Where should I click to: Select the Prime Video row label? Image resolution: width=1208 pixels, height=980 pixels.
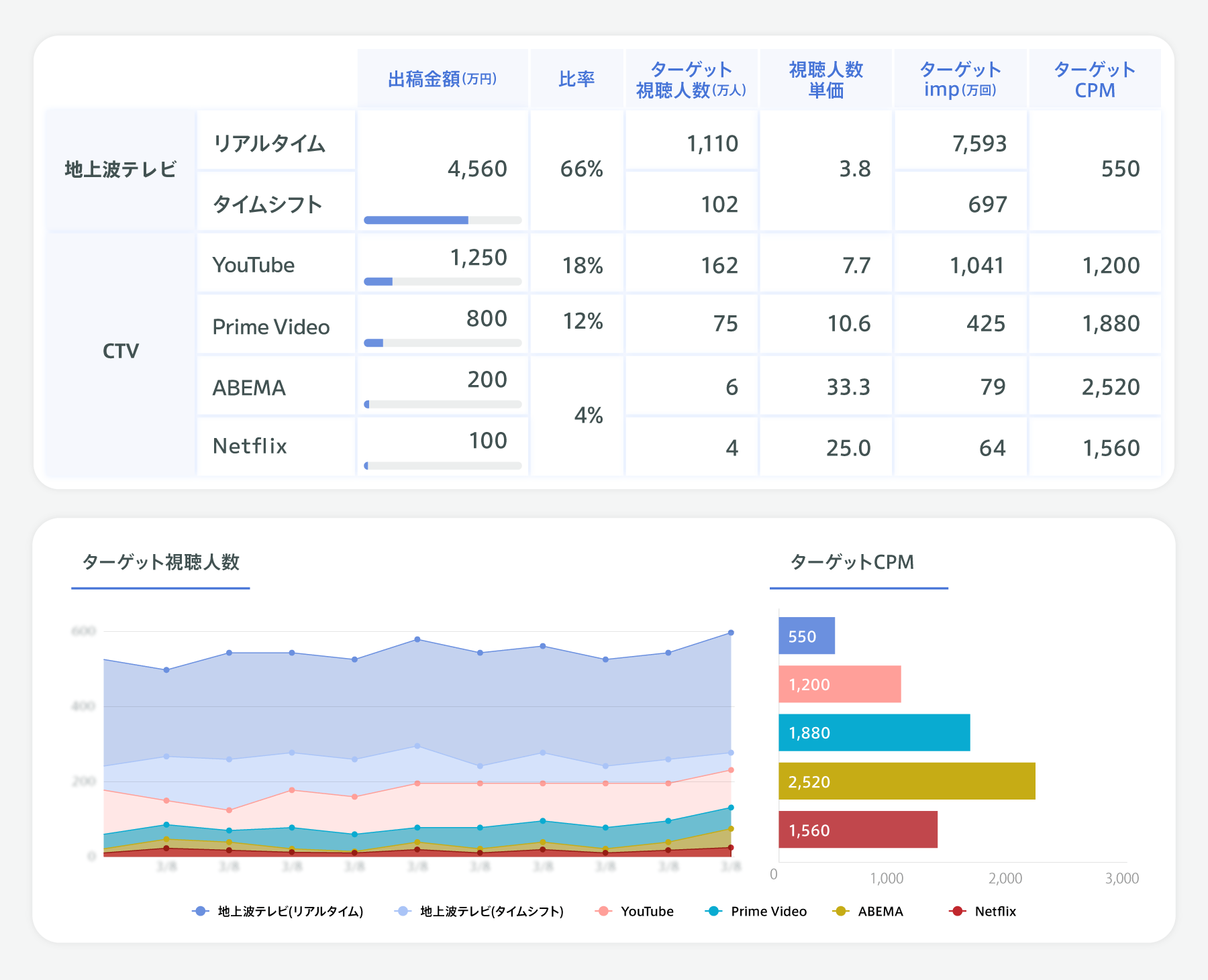point(271,327)
